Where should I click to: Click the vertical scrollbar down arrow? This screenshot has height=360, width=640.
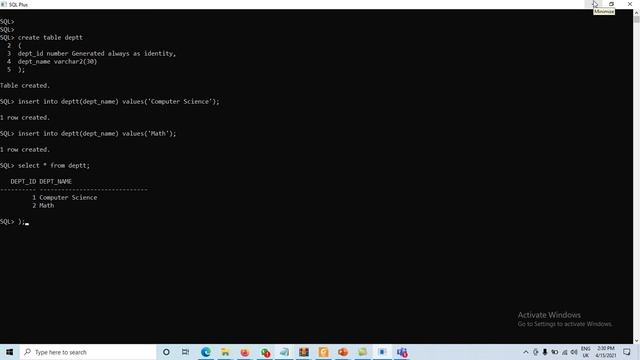[636, 340]
